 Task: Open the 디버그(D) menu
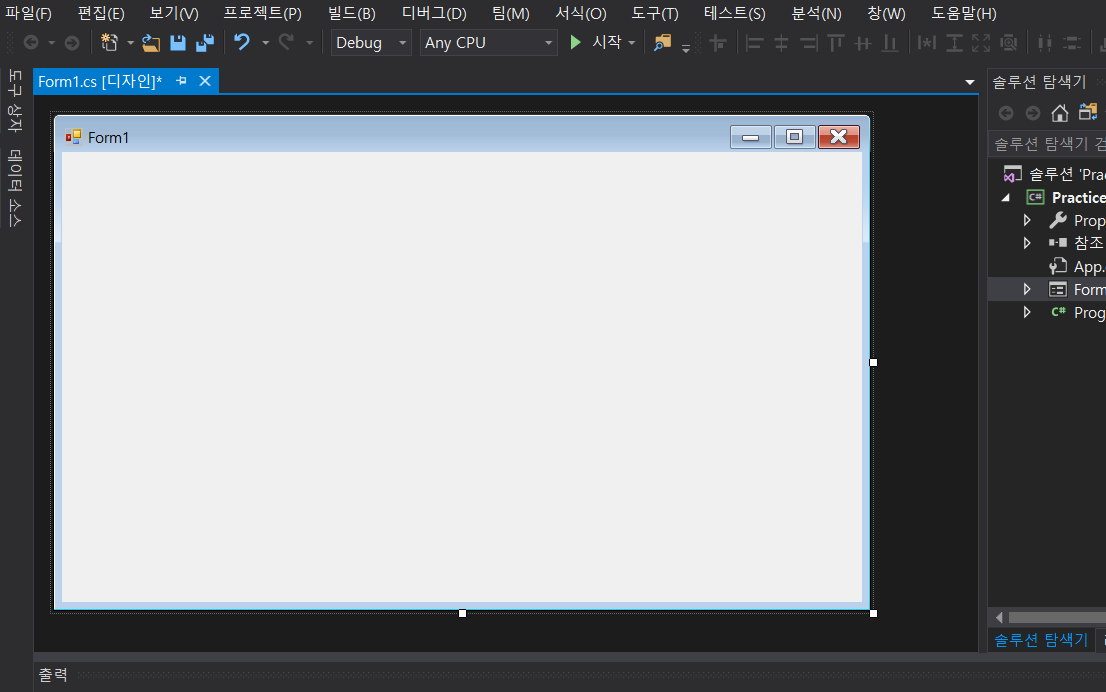coord(434,13)
